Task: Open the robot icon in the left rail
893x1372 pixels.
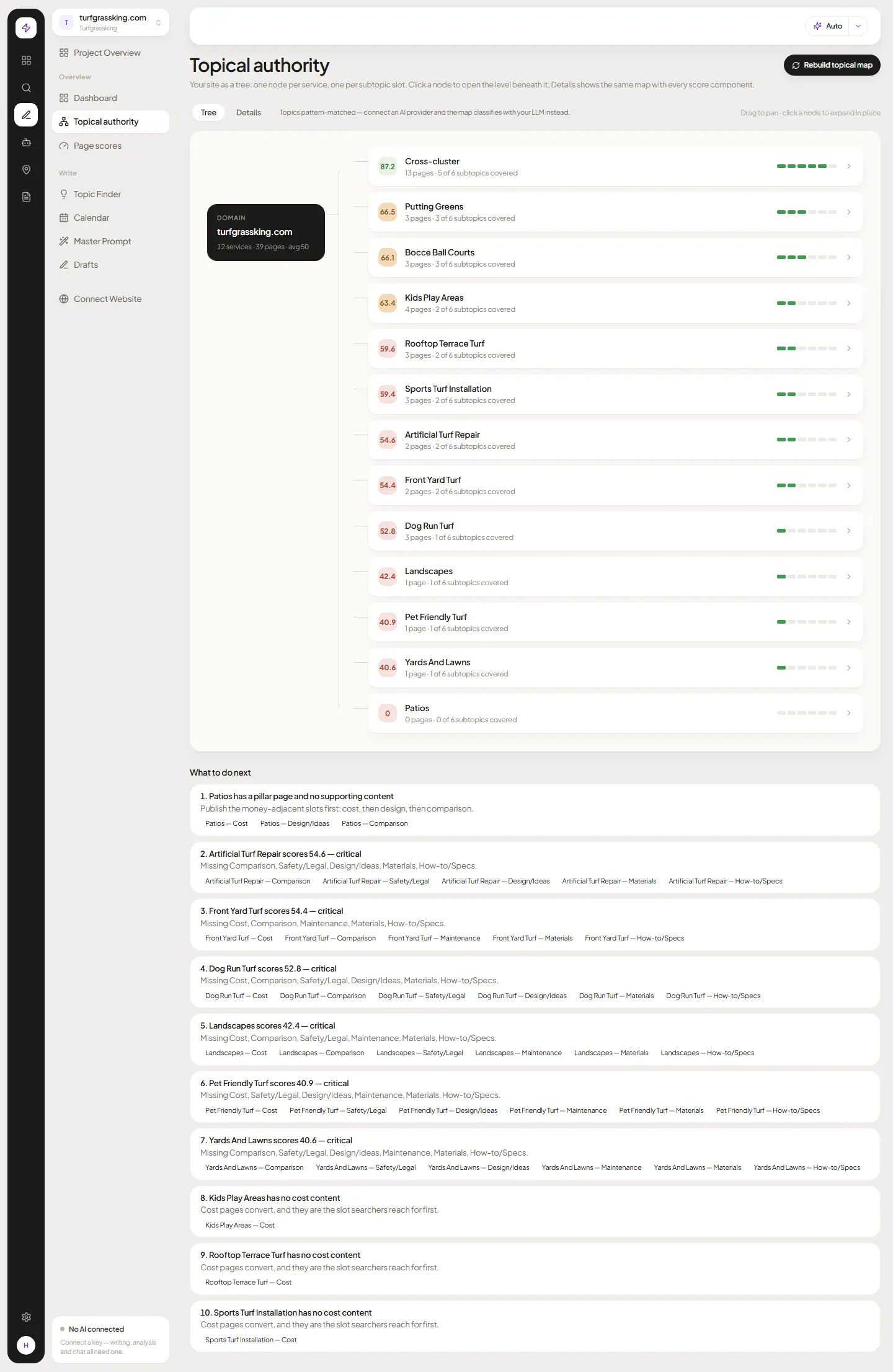Action: tap(26, 142)
